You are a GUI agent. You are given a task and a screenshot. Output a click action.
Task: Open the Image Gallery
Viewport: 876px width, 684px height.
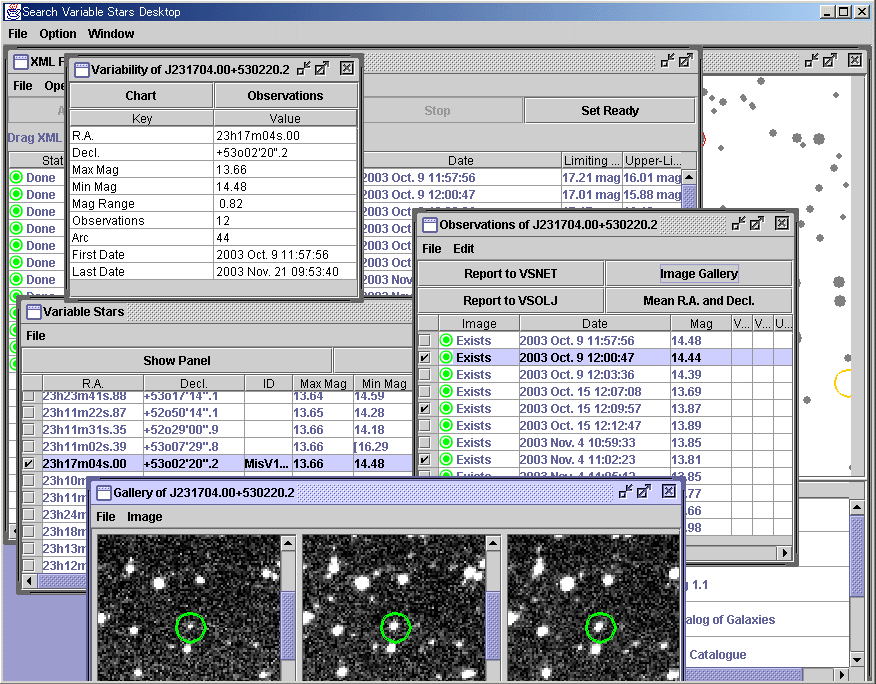pos(699,274)
